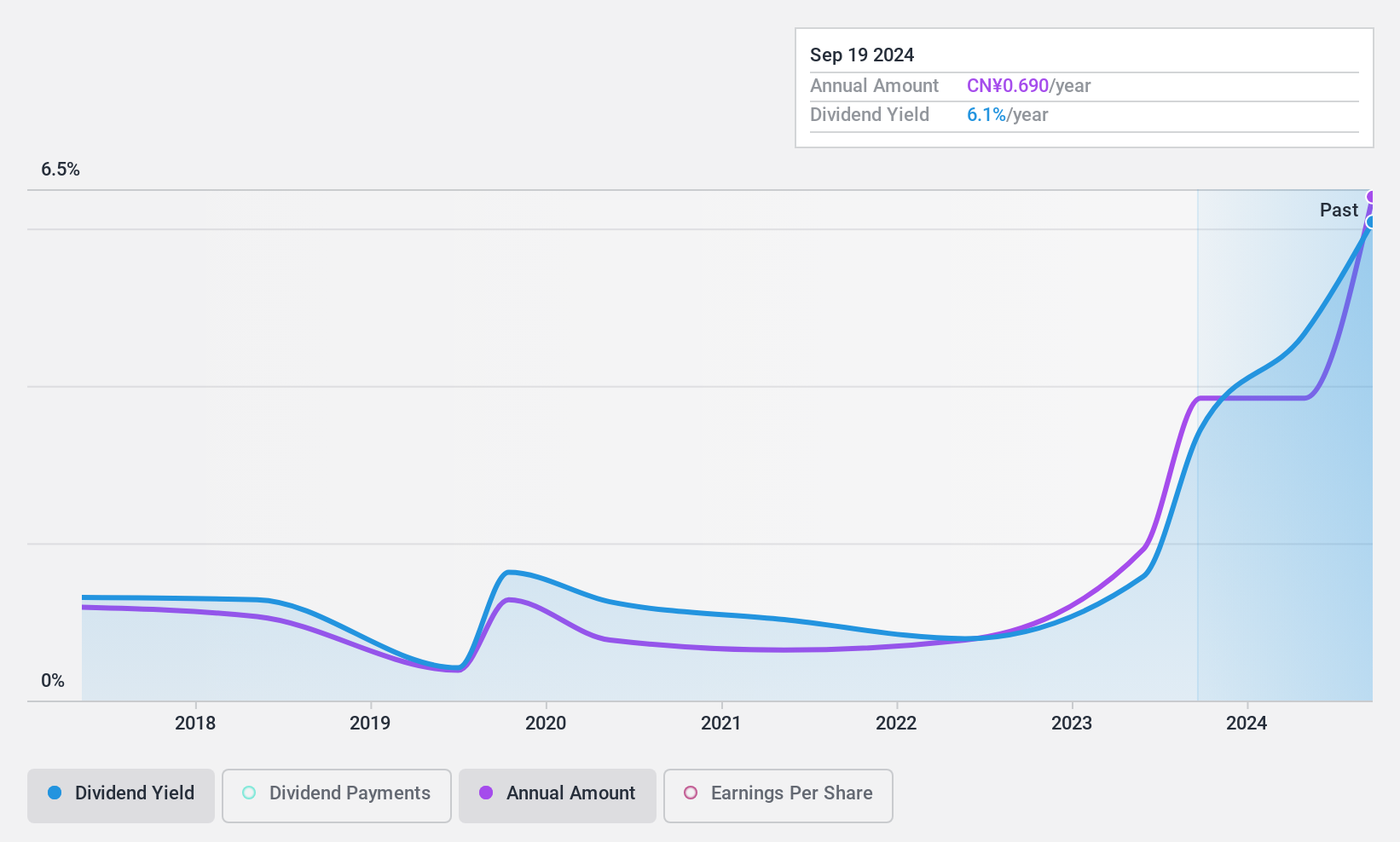Select the purple Annual Amount end marker
The width and height of the screenshot is (1400, 842).
pyautogui.click(x=1371, y=197)
